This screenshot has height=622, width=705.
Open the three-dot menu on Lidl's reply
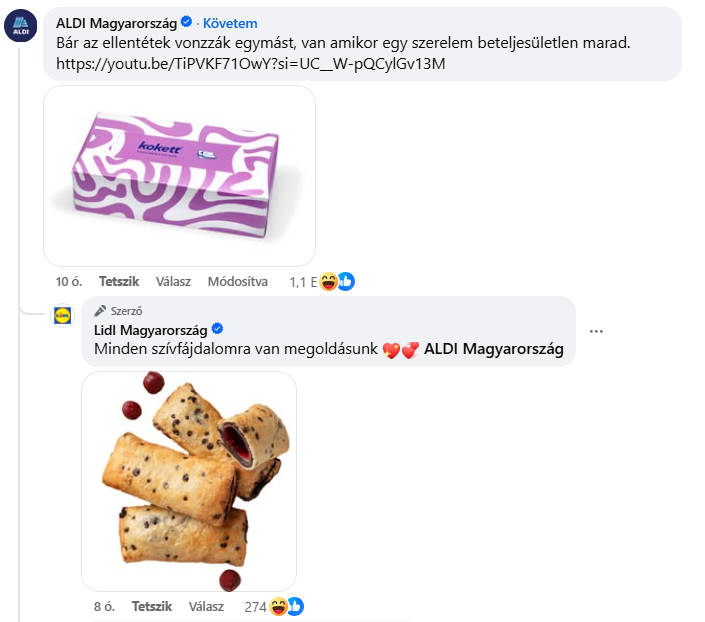pos(596,331)
